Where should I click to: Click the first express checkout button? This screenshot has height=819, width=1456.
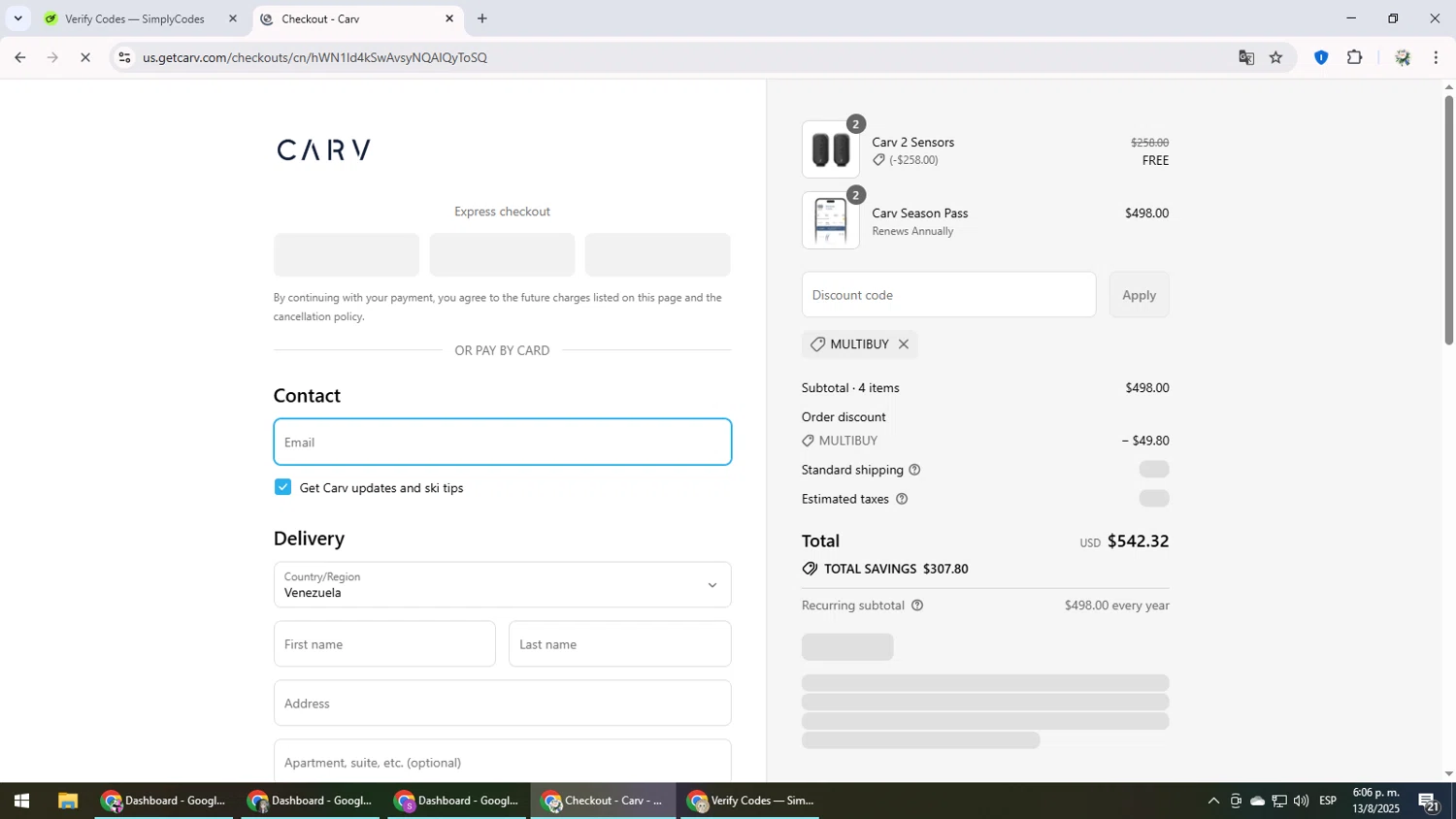point(347,255)
